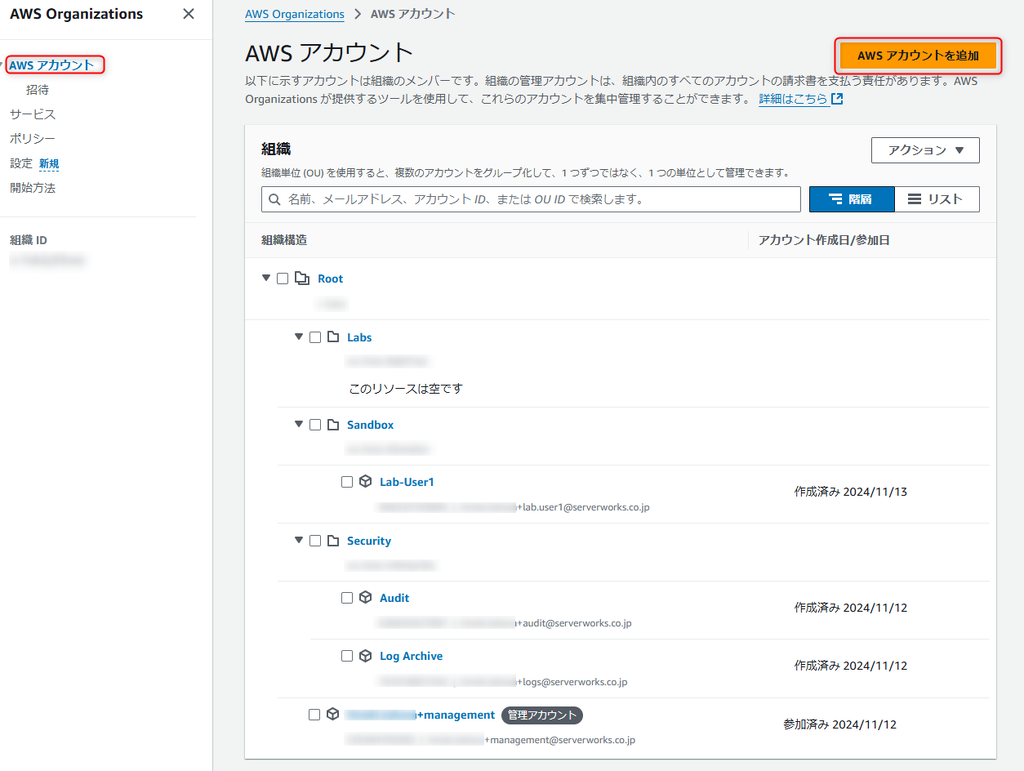The image size is (1024, 771).
Task: Click the 管理アカウント badge
Action: 542,716
